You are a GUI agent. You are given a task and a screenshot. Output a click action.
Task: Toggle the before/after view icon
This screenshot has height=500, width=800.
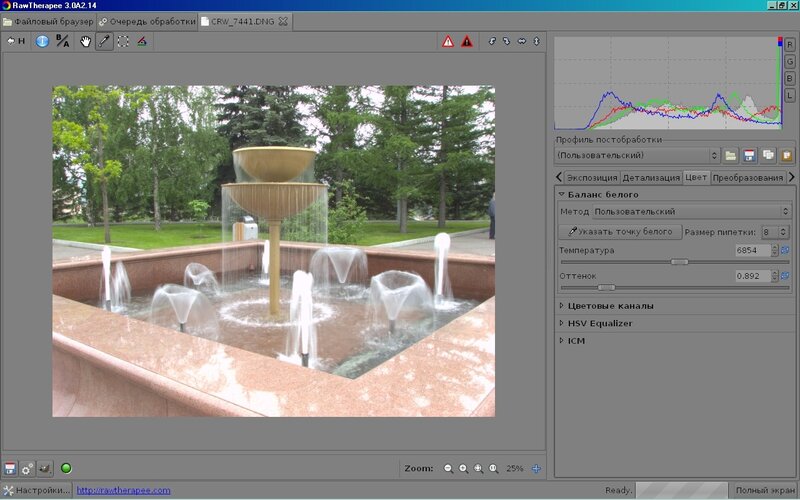click(62, 41)
